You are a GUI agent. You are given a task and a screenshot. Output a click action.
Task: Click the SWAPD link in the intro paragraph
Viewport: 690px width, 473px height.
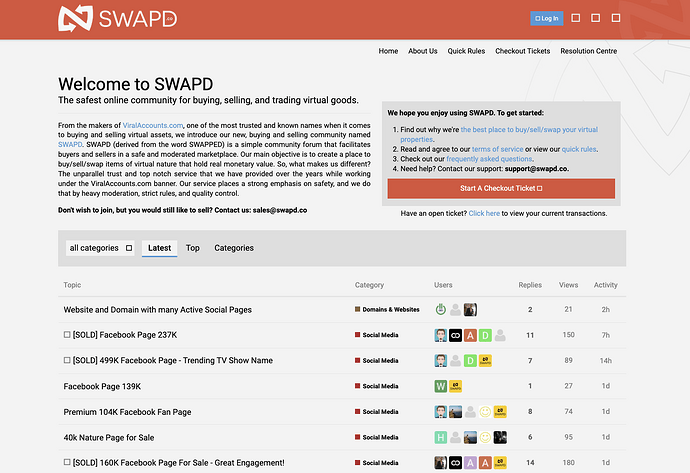coord(70,145)
